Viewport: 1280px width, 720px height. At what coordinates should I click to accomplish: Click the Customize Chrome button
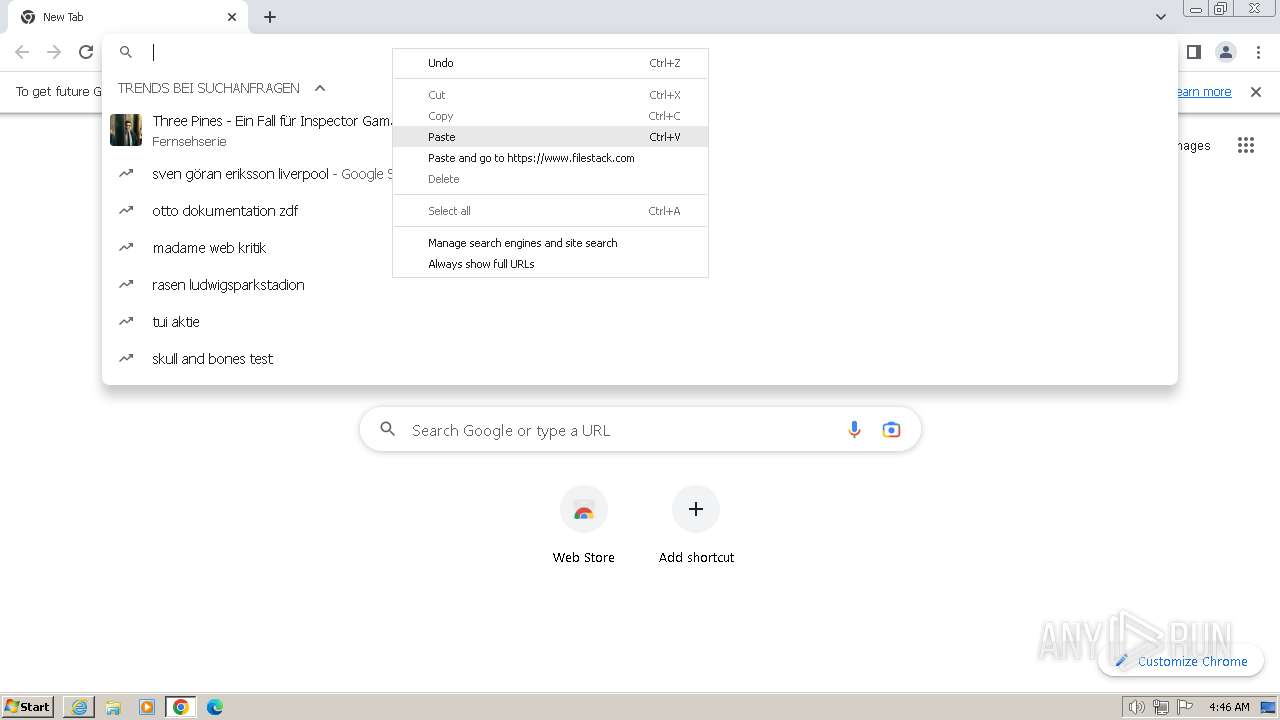(1181, 661)
